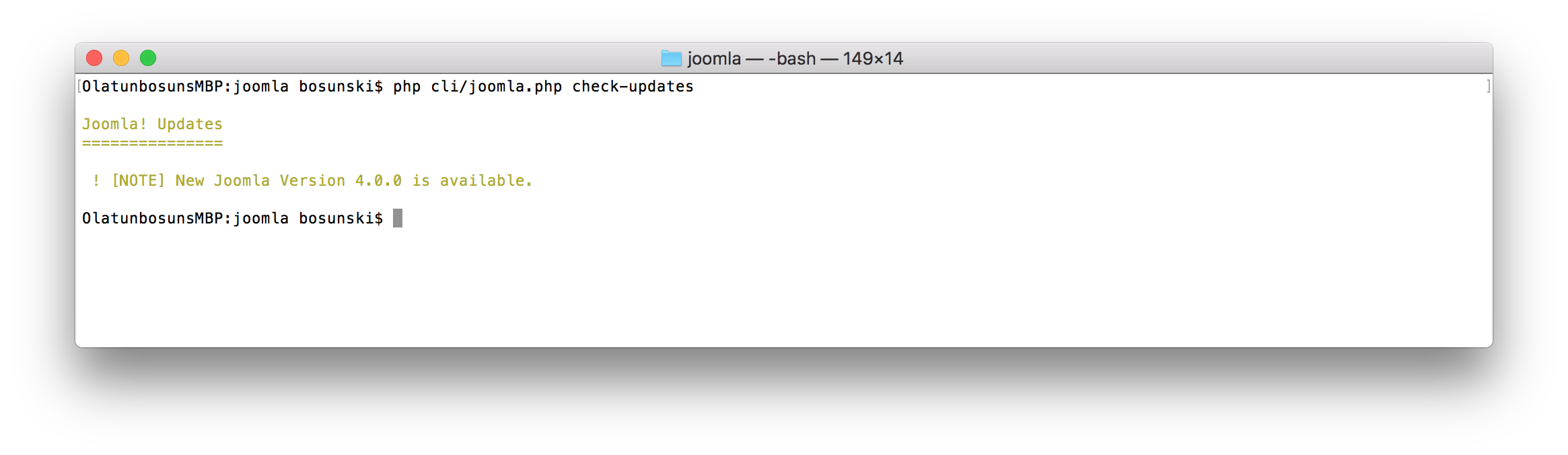
Task: Click the 'php' command word in first line
Action: pyautogui.click(x=407, y=87)
